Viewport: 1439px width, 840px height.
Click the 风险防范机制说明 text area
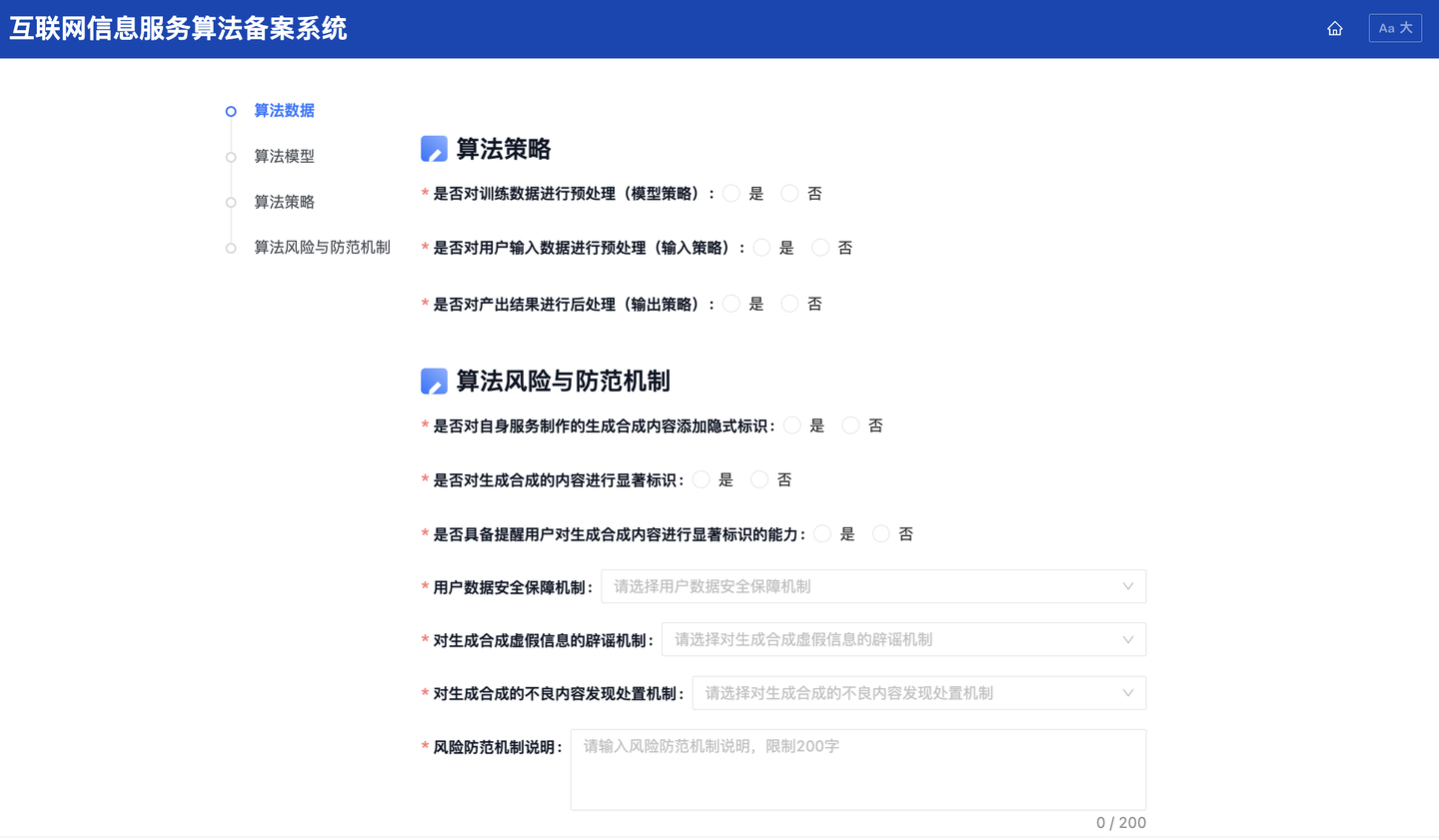point(857,767)
